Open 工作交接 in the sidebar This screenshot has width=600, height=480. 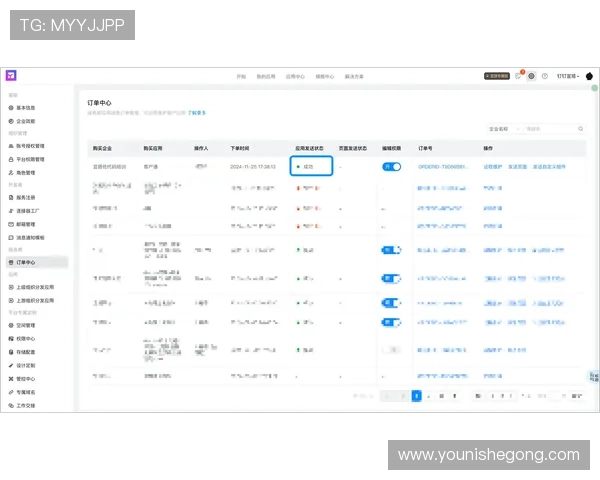pyautogui.click(x=22, y=406)
